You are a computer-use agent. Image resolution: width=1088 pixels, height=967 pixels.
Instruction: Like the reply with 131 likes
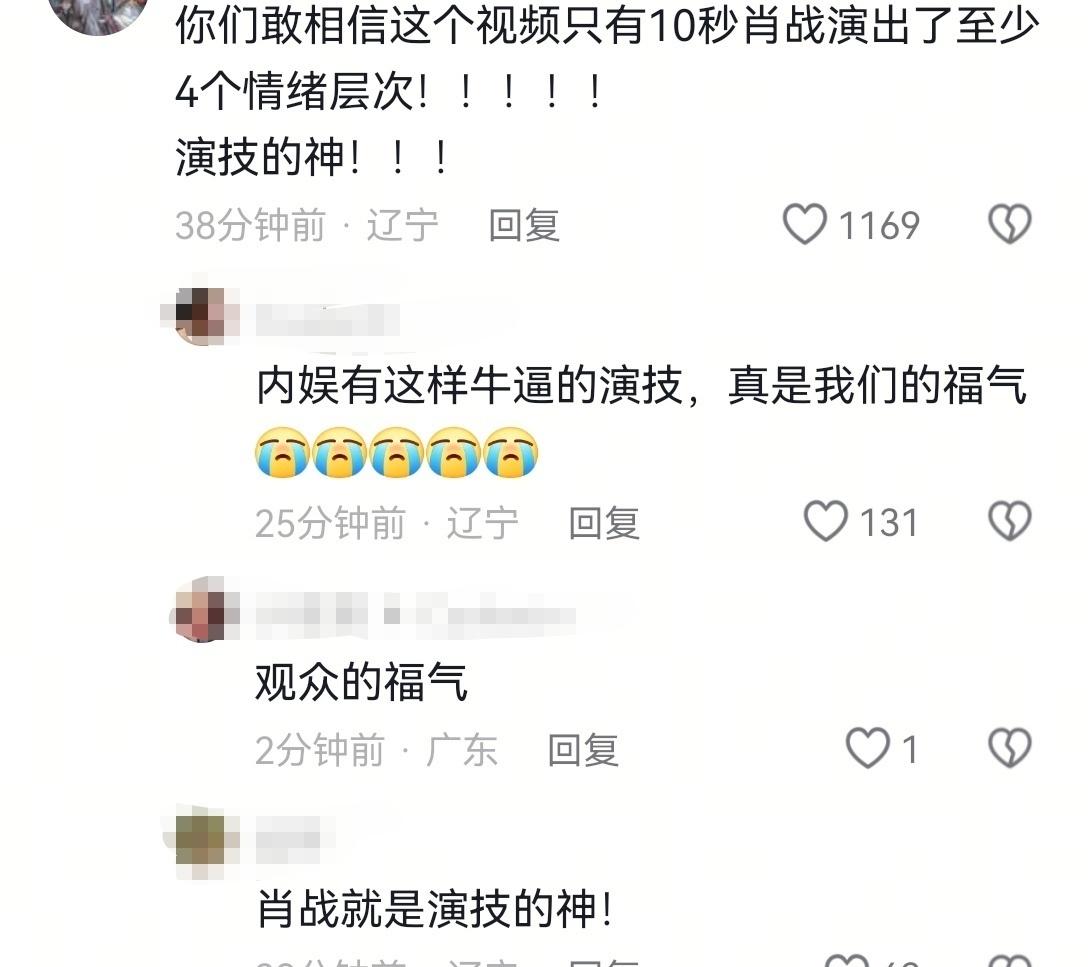click(826, 521)
